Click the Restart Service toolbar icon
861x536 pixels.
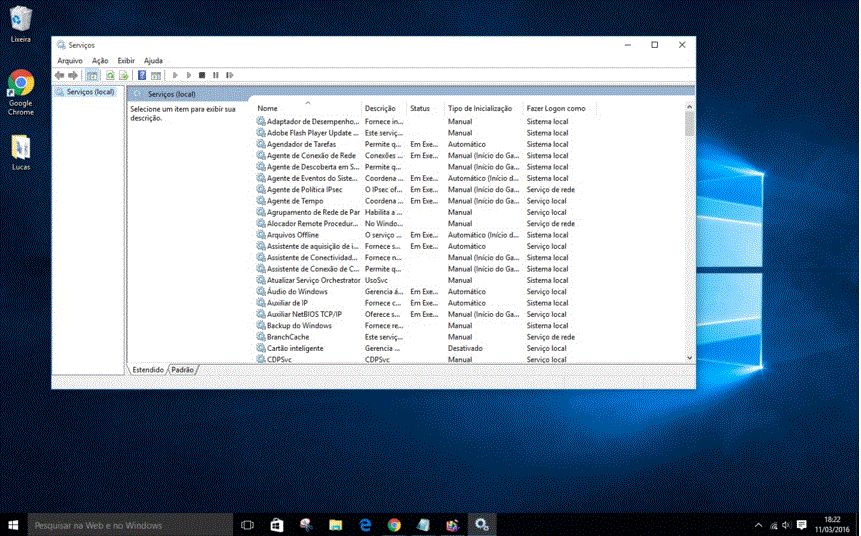pos(230,75)
